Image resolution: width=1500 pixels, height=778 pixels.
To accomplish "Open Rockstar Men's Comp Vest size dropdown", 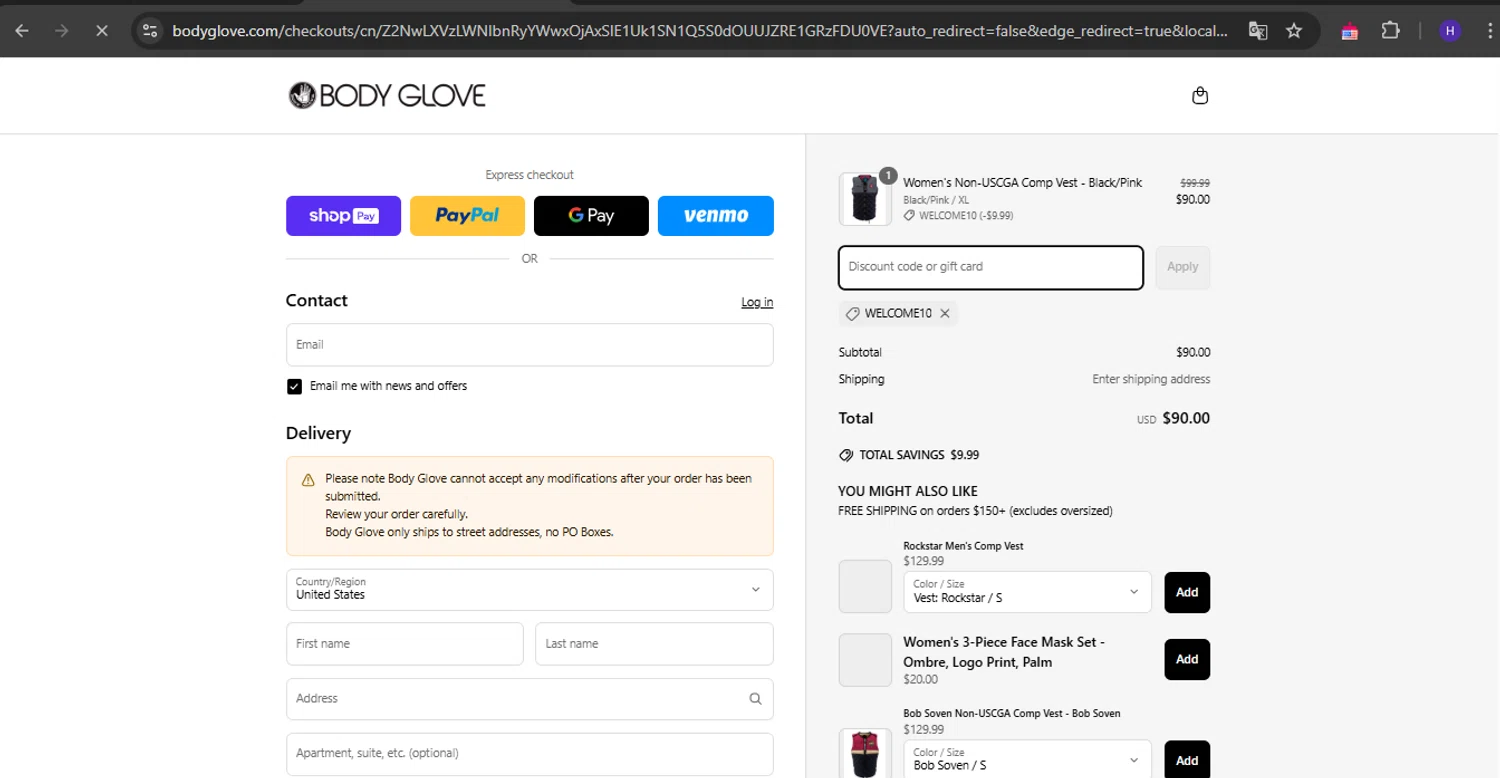I will [1027, 592].
